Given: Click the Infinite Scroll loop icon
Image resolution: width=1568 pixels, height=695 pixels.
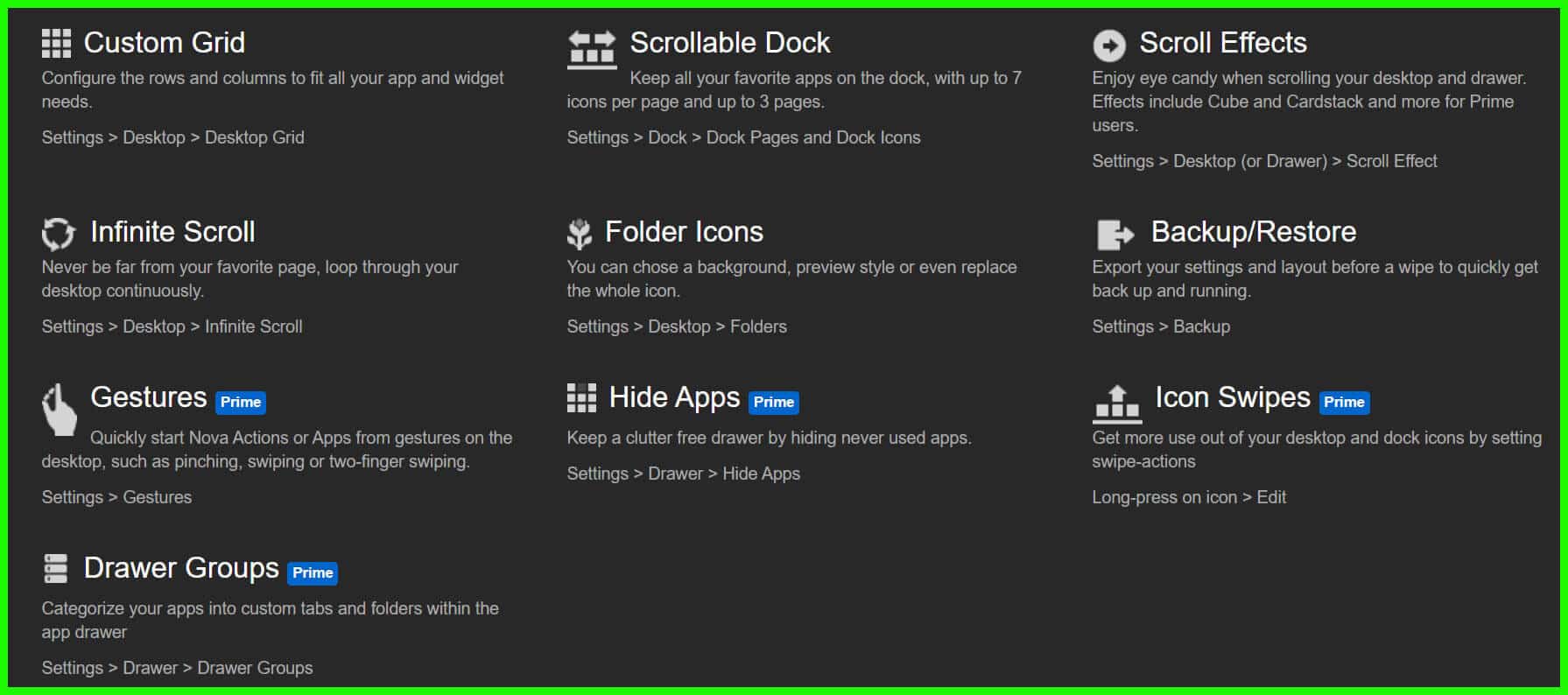Looking at the screenshot, I should click(x=59, y=234).
